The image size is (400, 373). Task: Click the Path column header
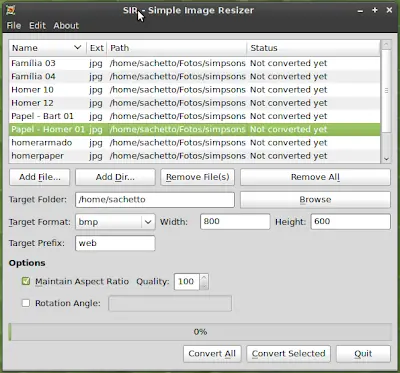(x=177, y=48)
